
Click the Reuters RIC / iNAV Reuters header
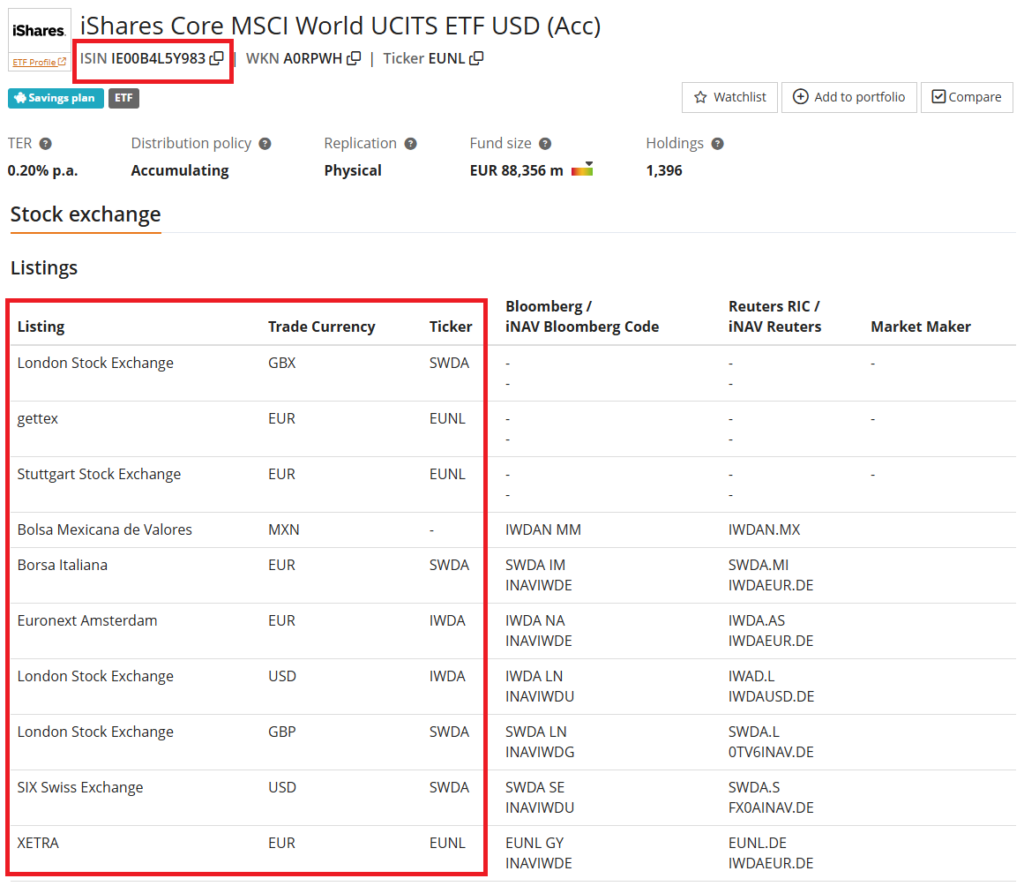(775, 317)
